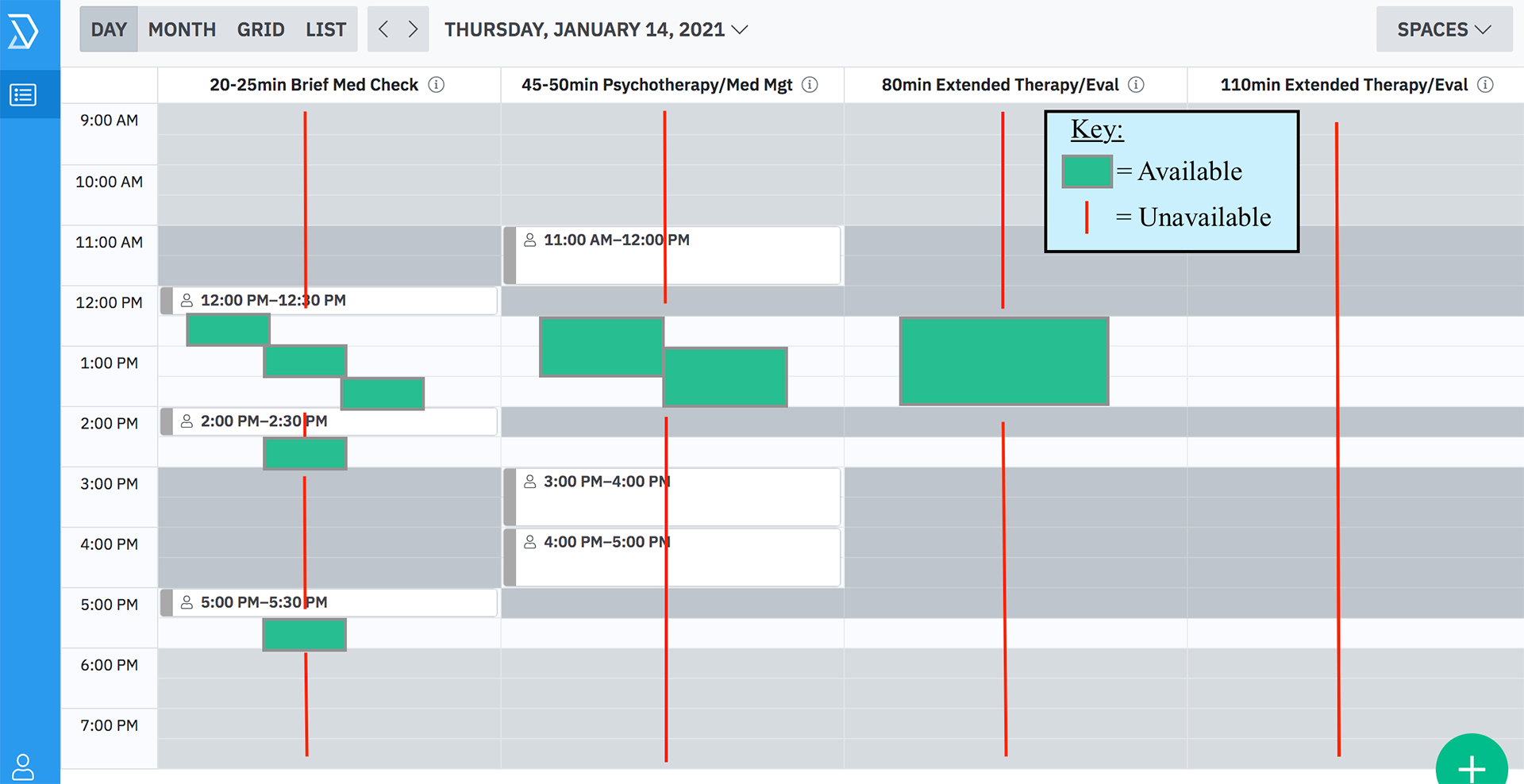Open the 4:00 PM–5:00 PM appointment
This screenshot has height=784, width=1524.
[672, 558]
